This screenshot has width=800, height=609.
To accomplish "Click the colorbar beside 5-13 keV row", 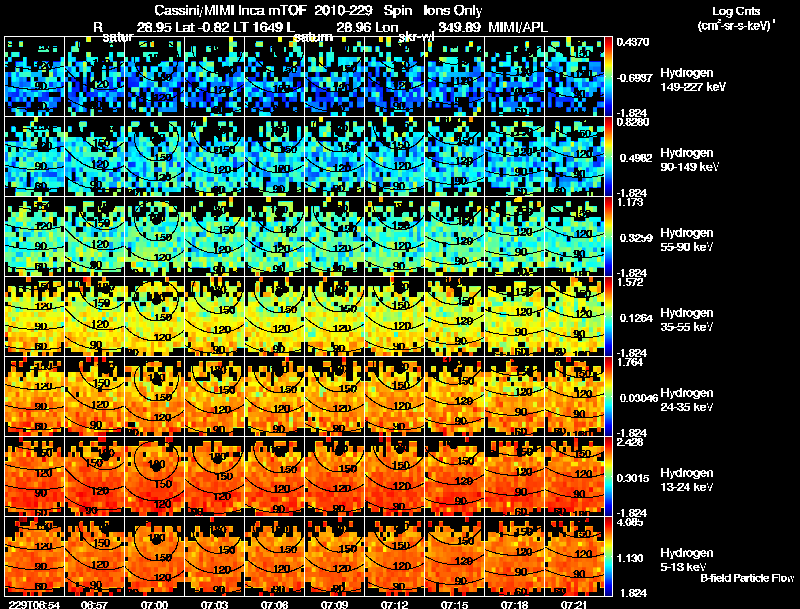I will (x=608, y=556).
